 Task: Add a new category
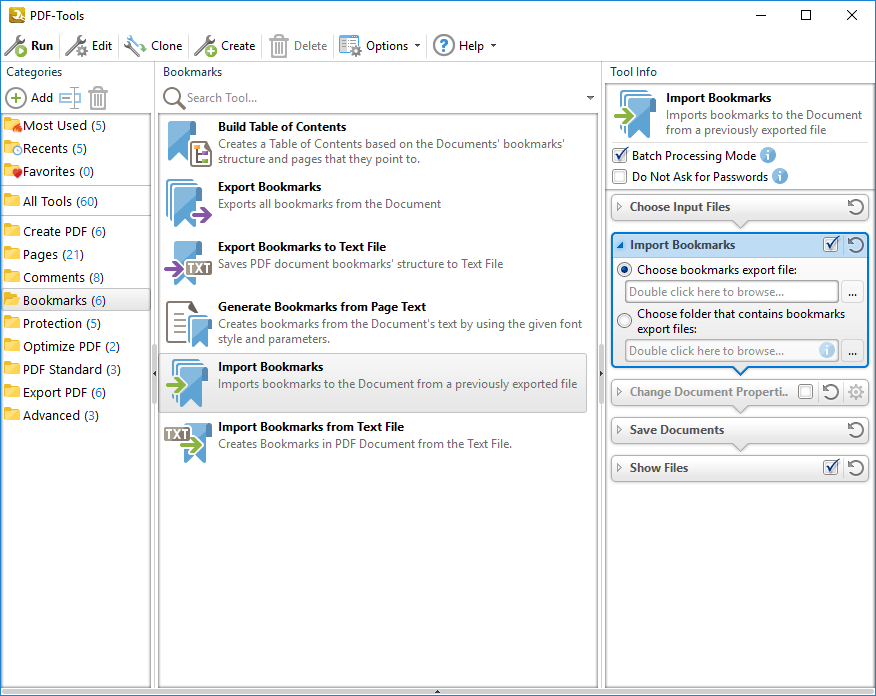tap(30, 98)
